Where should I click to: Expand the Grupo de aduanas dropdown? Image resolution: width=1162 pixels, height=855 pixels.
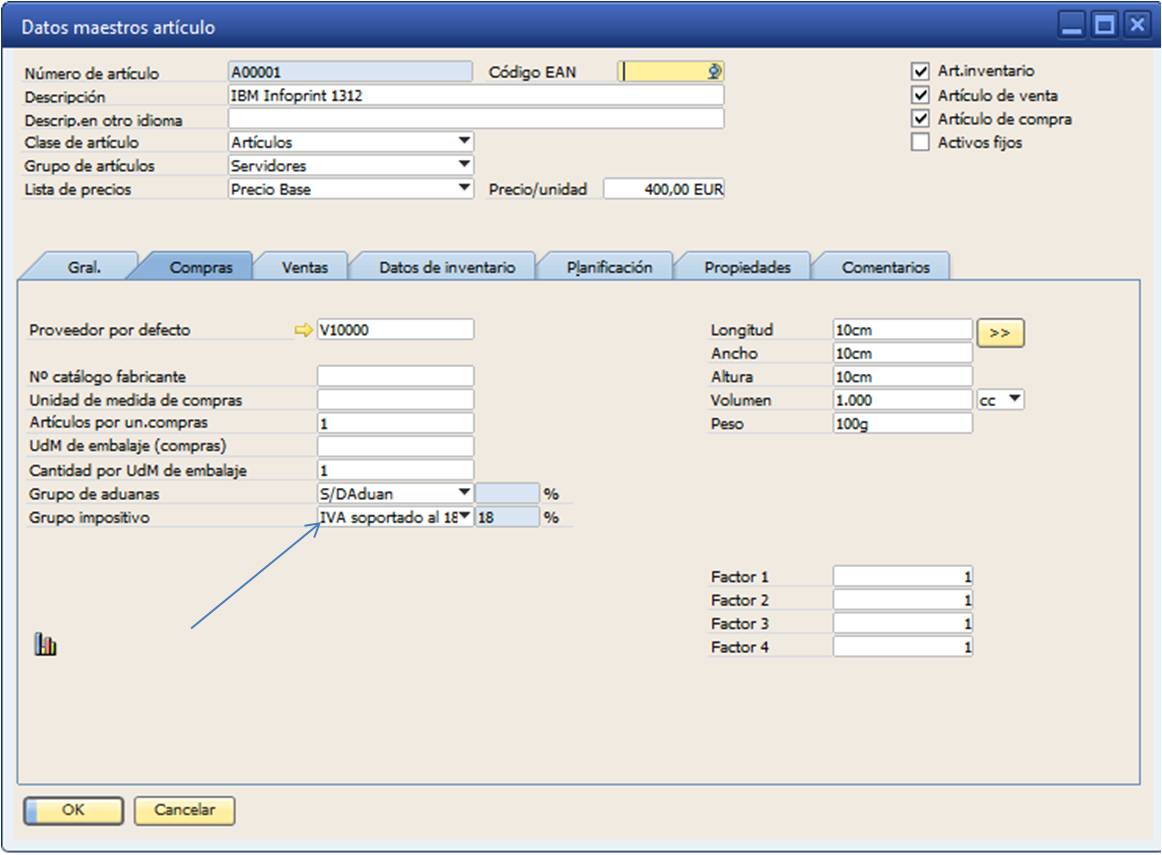pos(464,492)
